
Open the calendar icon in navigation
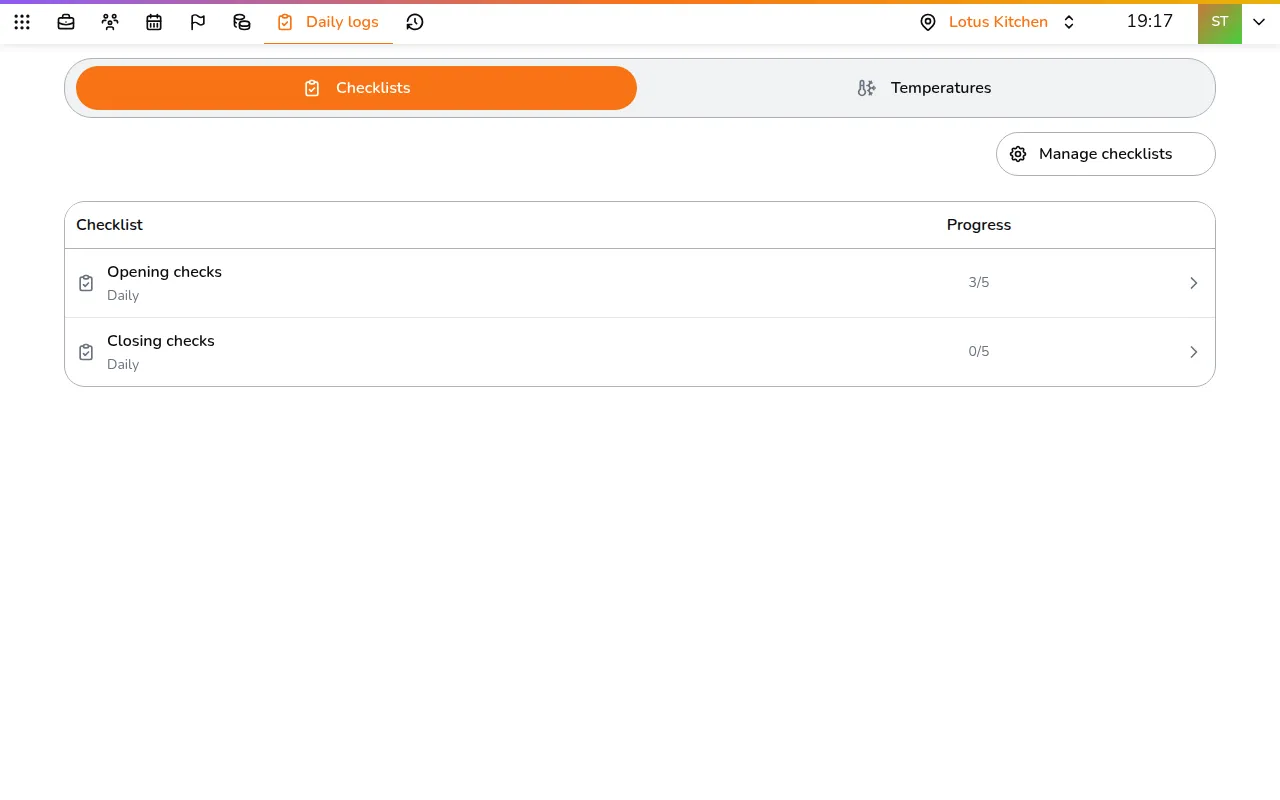(154, 22)
